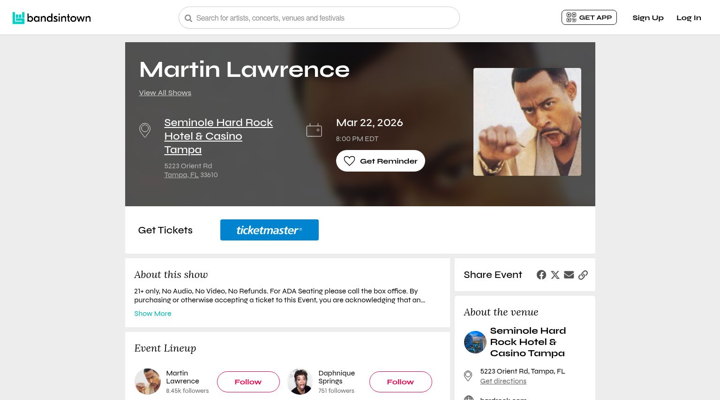The width and height of the screenshot is (720, 400).
Task: Click the About this show heading
Action: point(171,275)
